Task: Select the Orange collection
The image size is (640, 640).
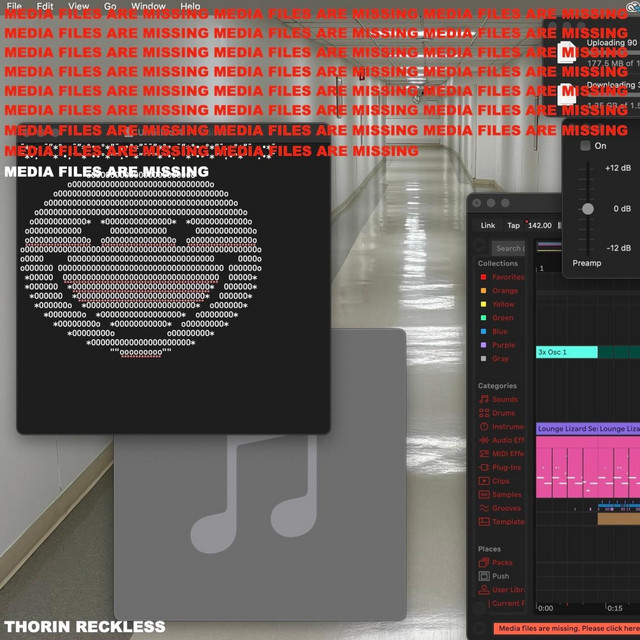Action: tap(499, 291)
